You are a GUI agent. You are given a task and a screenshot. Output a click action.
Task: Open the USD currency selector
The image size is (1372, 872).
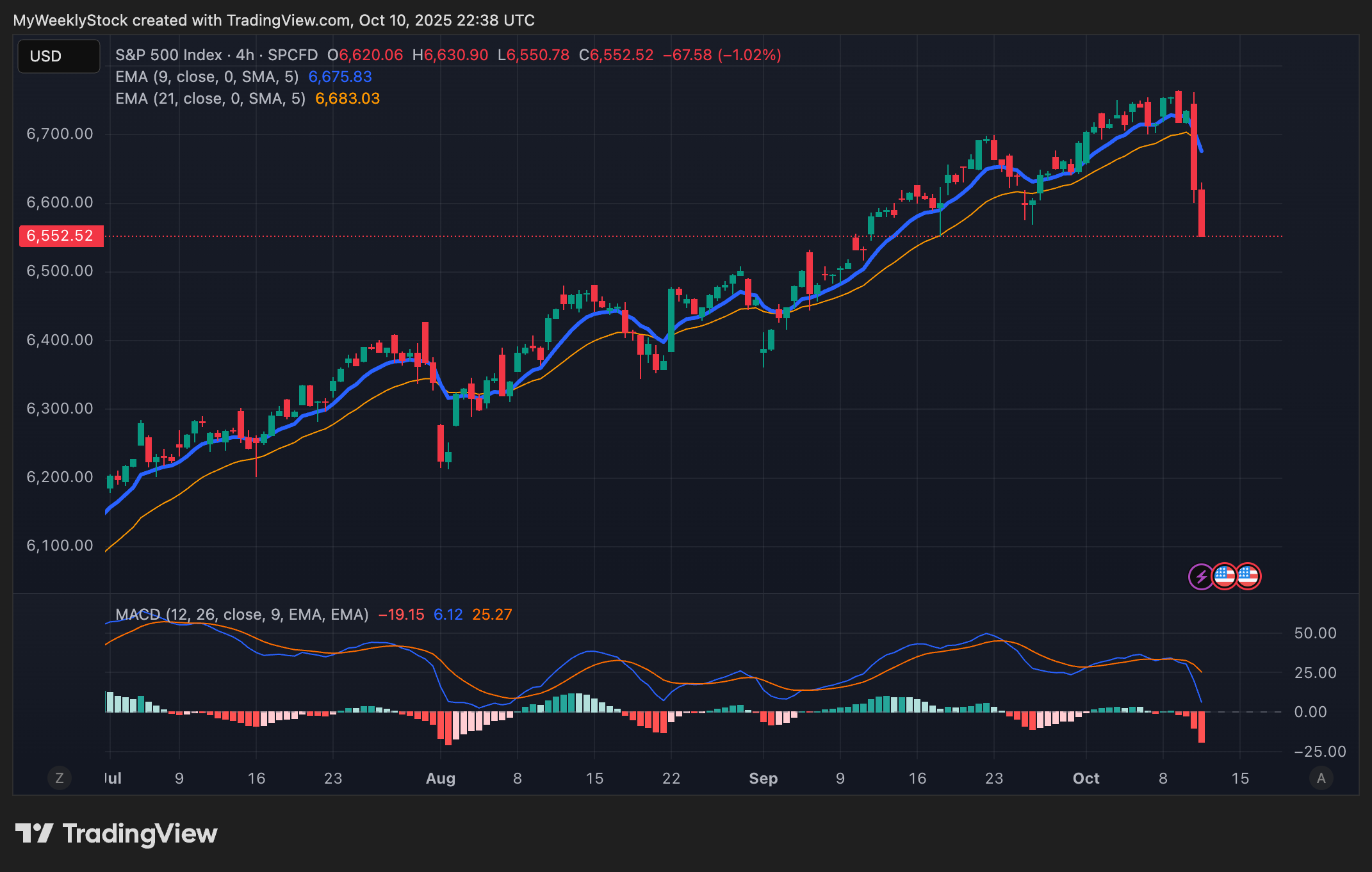(58, 56)
